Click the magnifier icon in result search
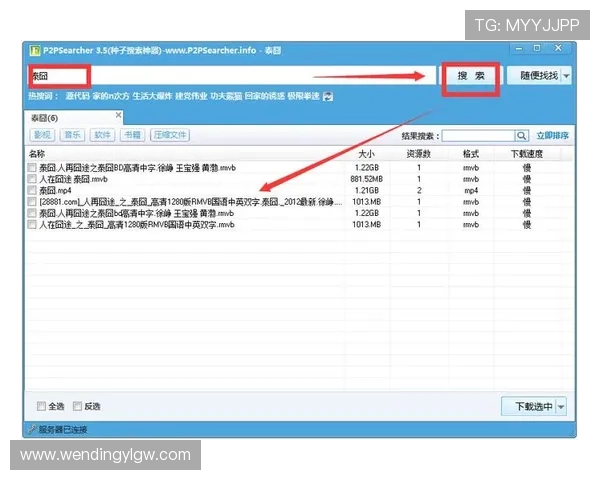The image size is (600, 480). pyautogui.click(x=521, y=136)
